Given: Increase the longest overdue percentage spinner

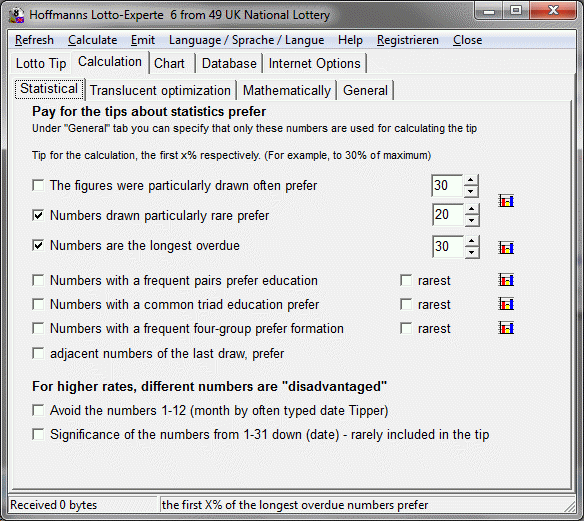Looking at the screenshot, I should [x=472, y=241].
